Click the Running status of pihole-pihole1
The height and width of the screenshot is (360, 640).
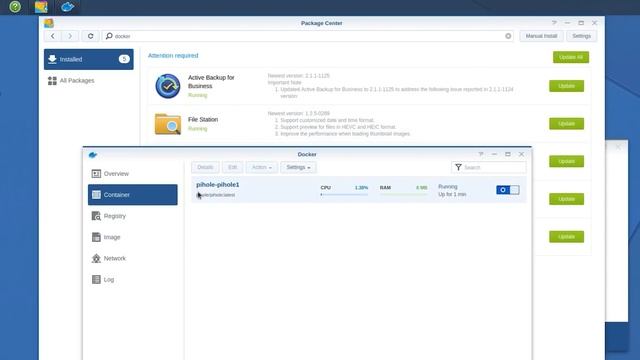click(448, 187)
